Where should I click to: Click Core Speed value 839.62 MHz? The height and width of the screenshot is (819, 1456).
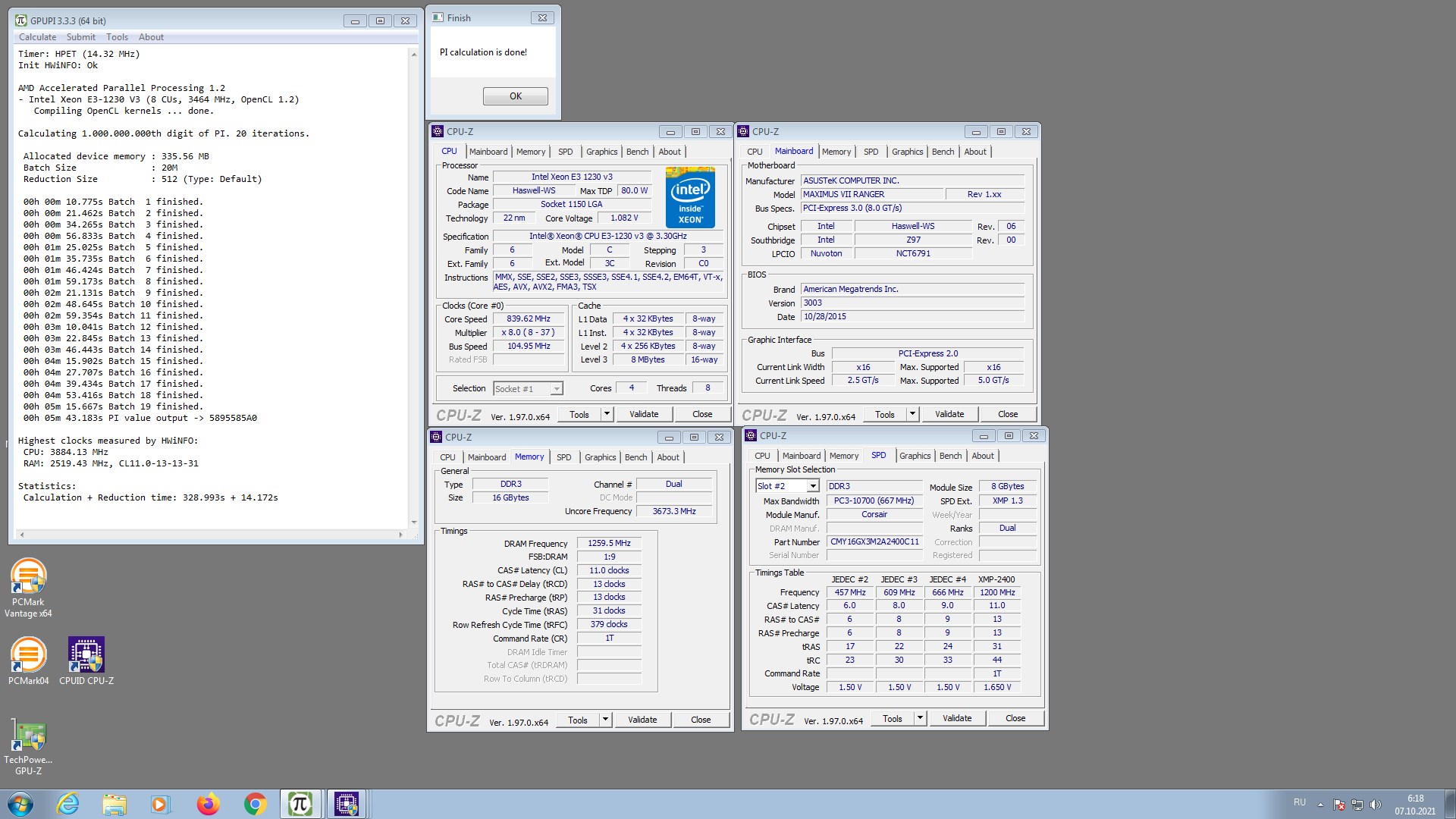[x=529, y=319]
